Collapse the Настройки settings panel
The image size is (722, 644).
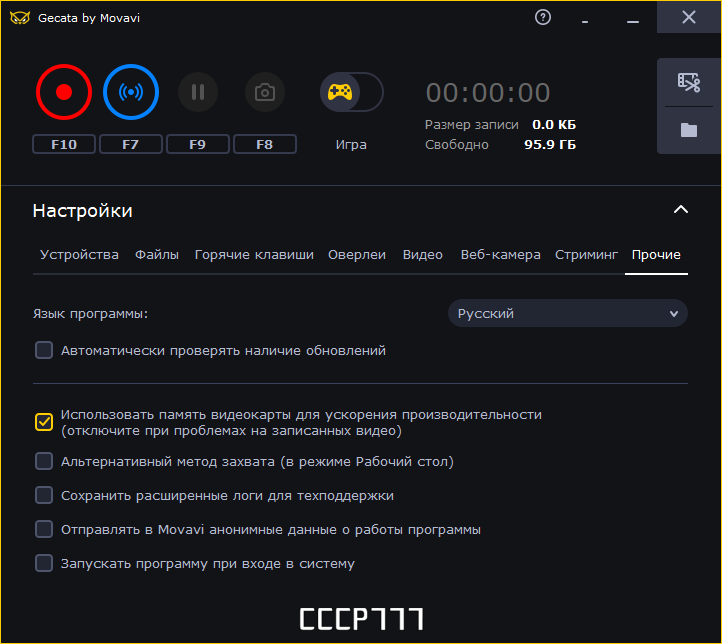coord(681,210)
